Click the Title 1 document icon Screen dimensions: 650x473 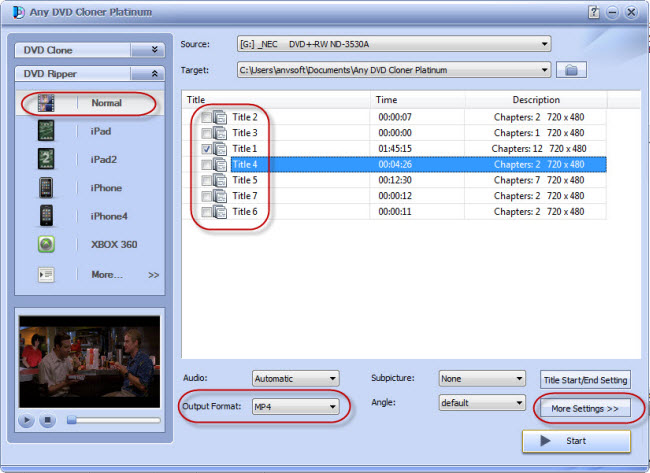220,149
